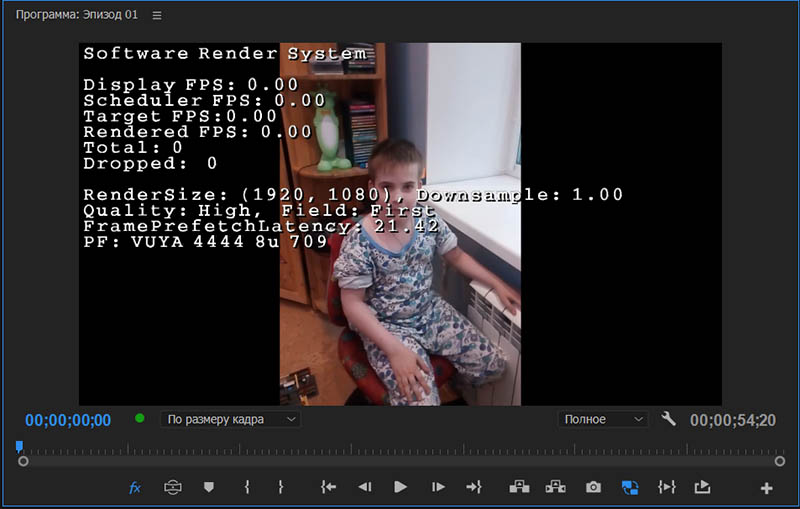Toggle the blue comparison view button
The height and width of the screenshot is (509, 800).
pos(630,487)
